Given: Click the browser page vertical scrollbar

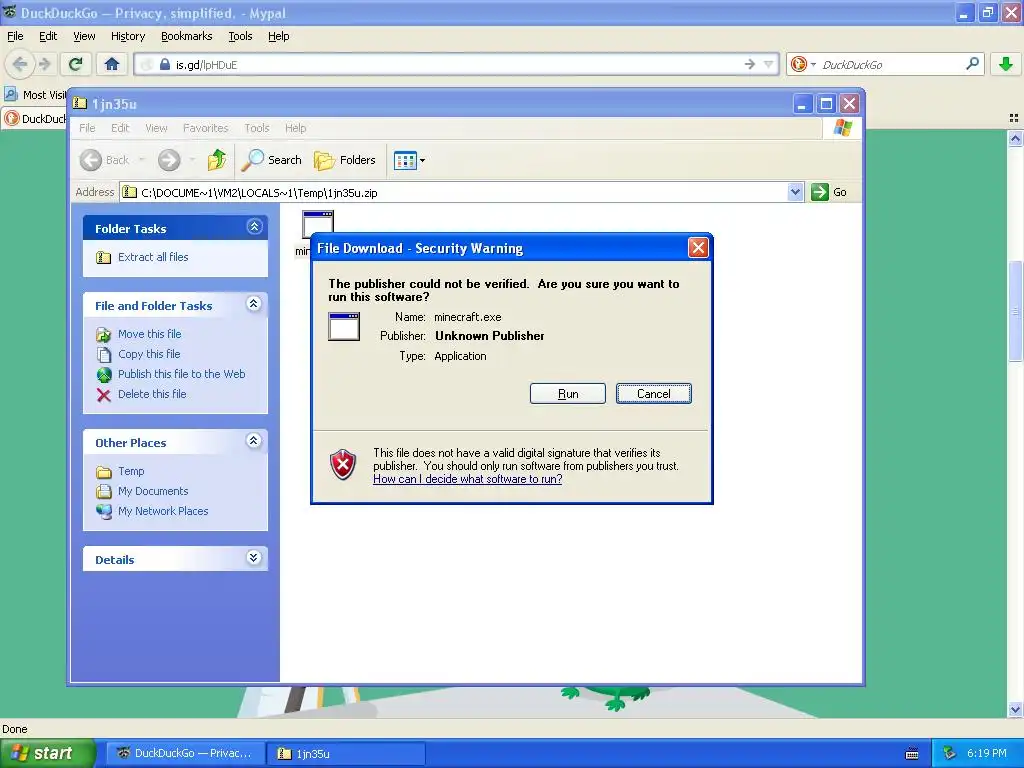Looking at the screenshot, I should (x=1015, y=310).
